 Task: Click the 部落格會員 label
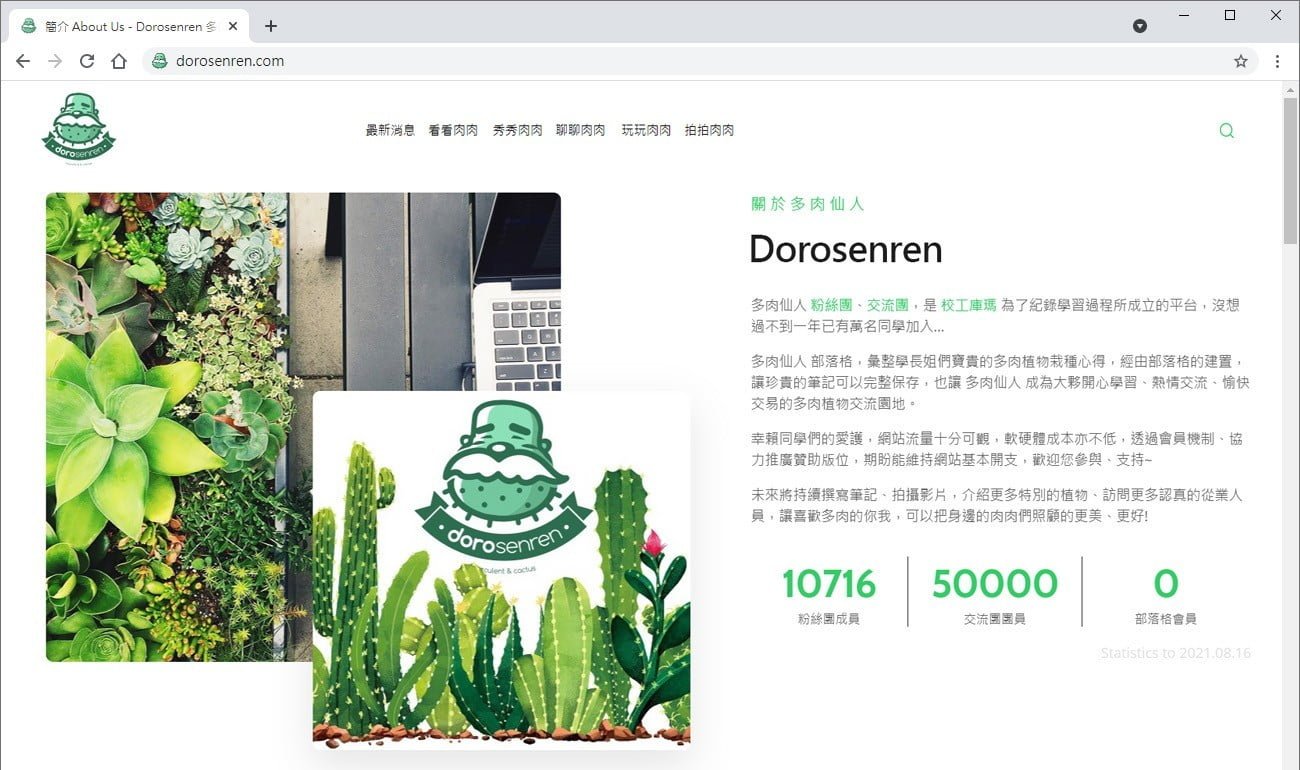(1166, 619)
